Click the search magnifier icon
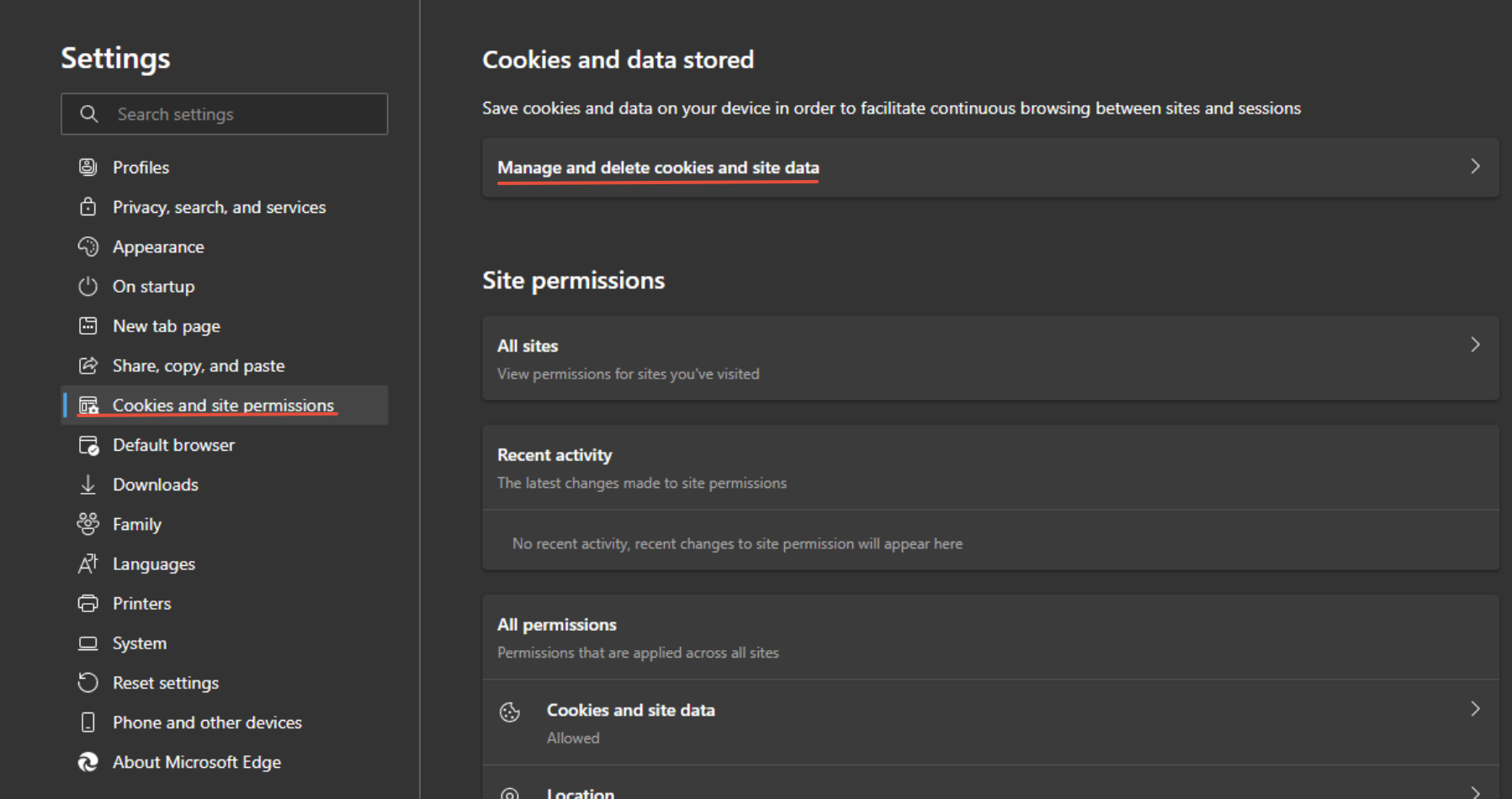This screenshot has width=1512, height=799. (88, 114)
